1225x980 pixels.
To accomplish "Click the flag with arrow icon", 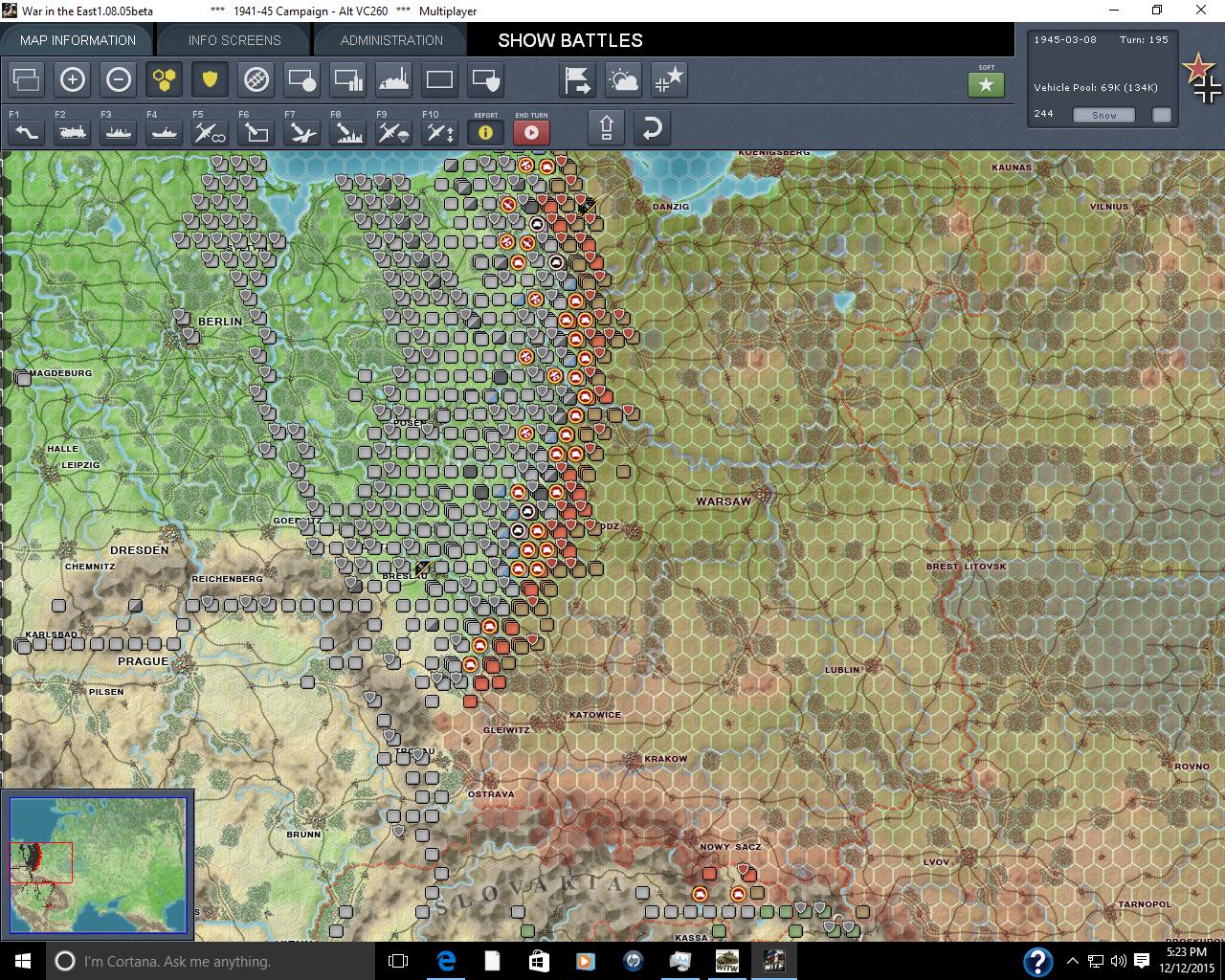I will 577,79.
